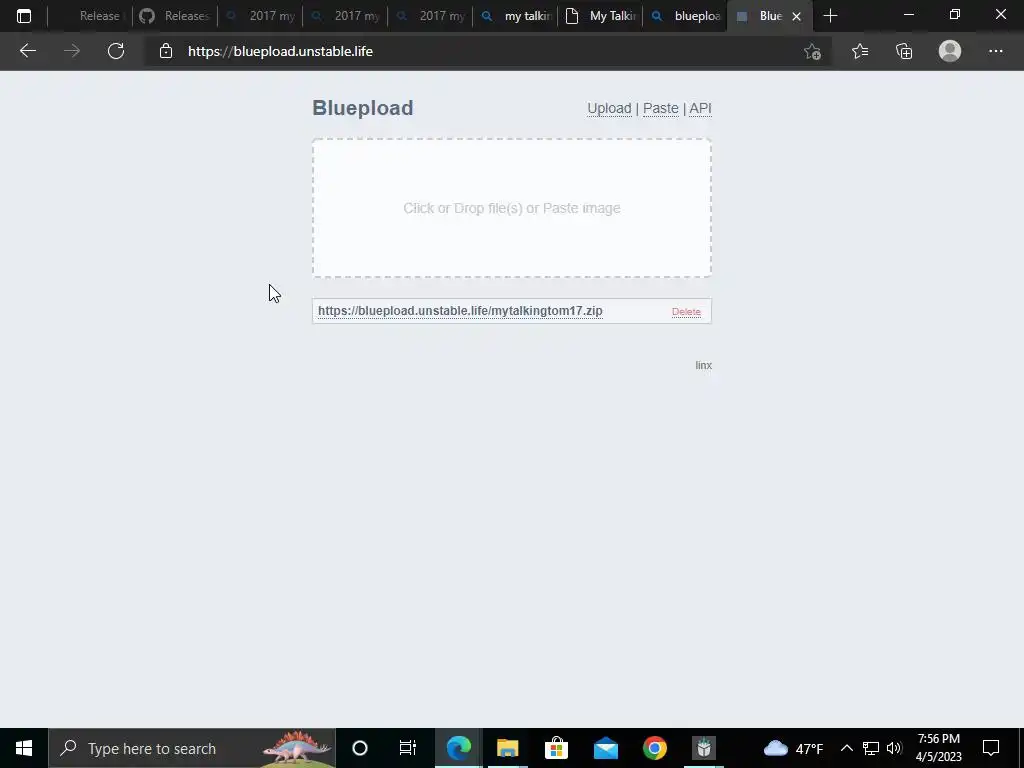This screenshot has height=768, width=1024.
Task: Reload the page with the refresh icon
Action: point(116,51)
